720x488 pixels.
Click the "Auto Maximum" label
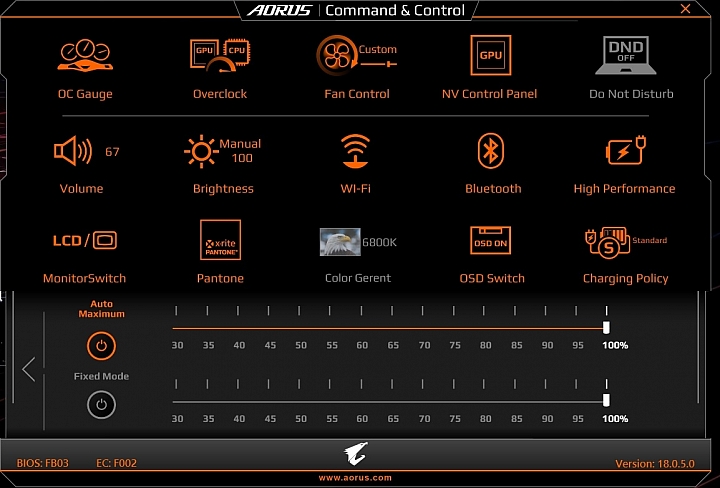tap(101, 309)
